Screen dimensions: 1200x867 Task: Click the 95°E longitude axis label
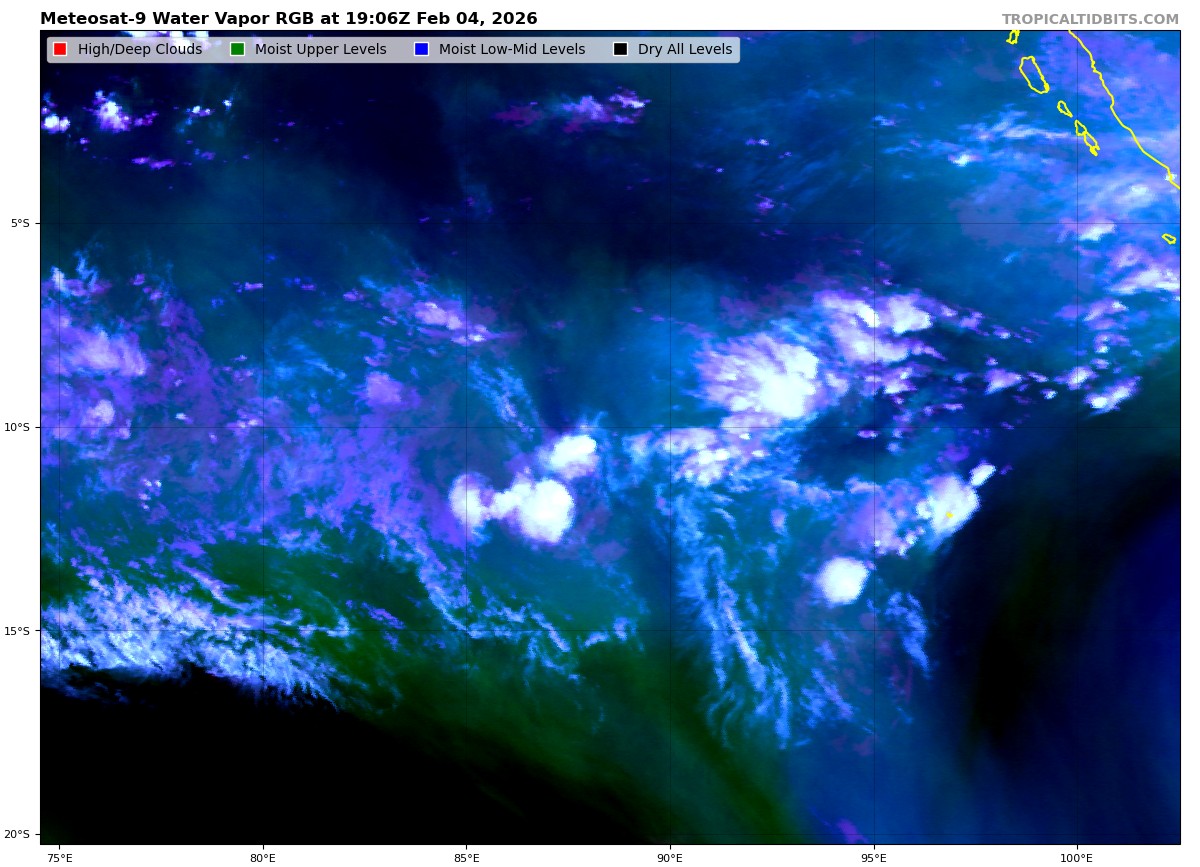coord(873,857)
